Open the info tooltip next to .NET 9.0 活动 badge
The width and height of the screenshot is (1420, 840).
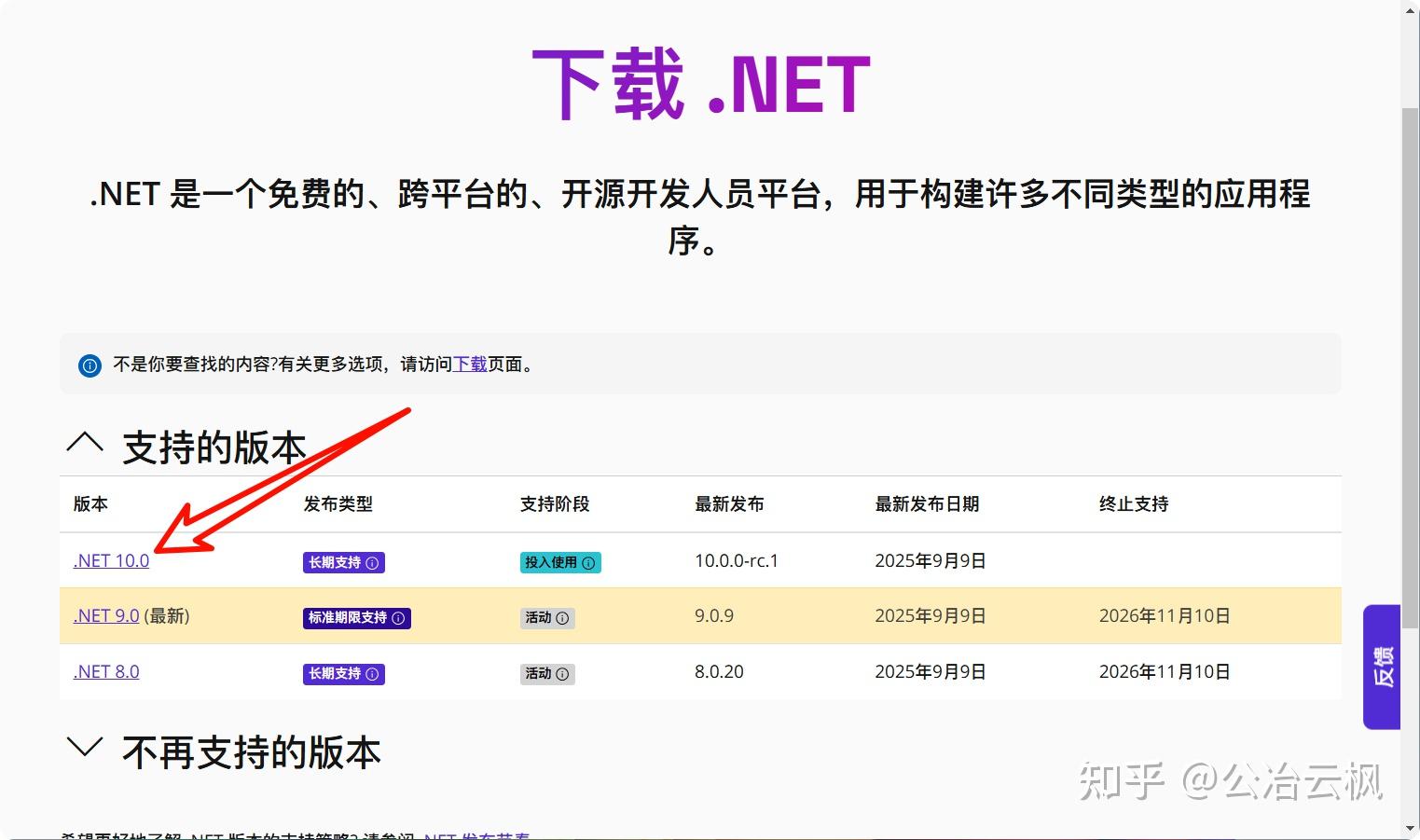tap(563, 618)
